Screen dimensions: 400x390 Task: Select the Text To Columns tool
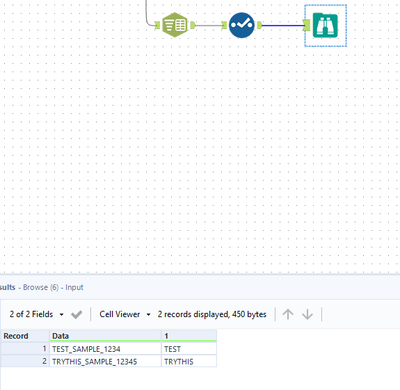(x=175, y=25)
